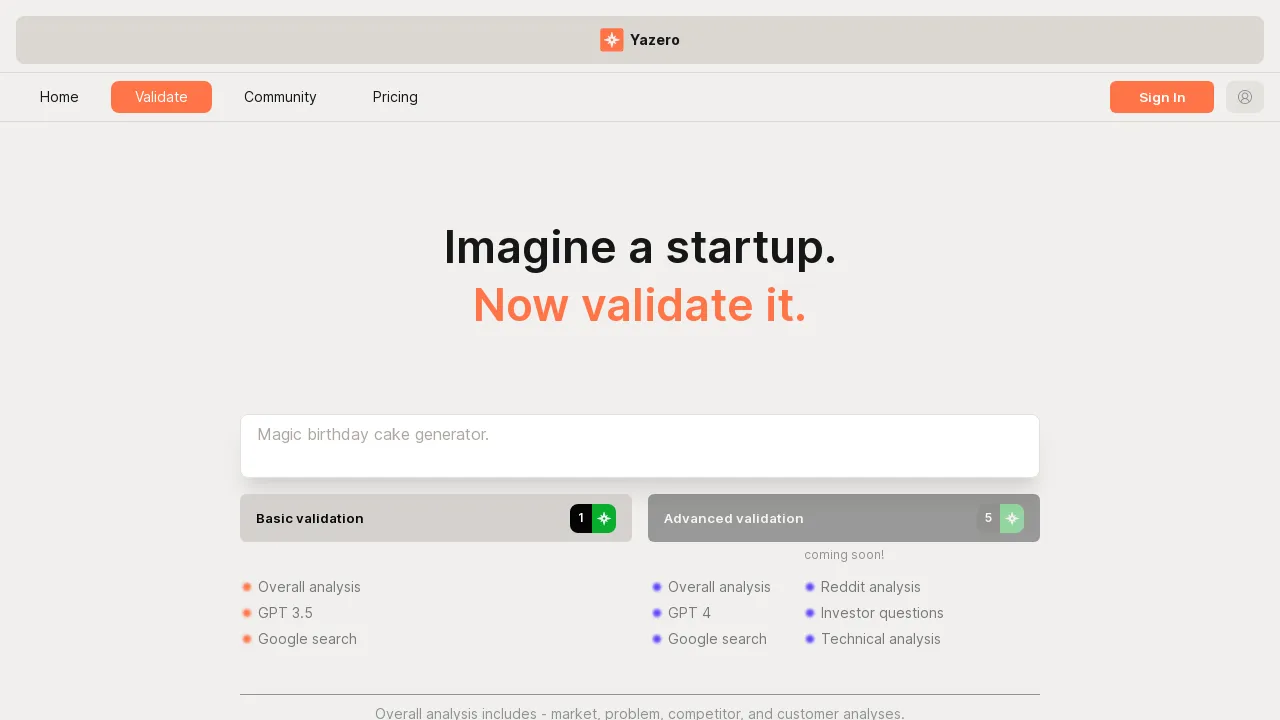The height and width of the screenshot is (720, 1280).
Task: Open the user account profile icon
Action: coord(1245,97)
